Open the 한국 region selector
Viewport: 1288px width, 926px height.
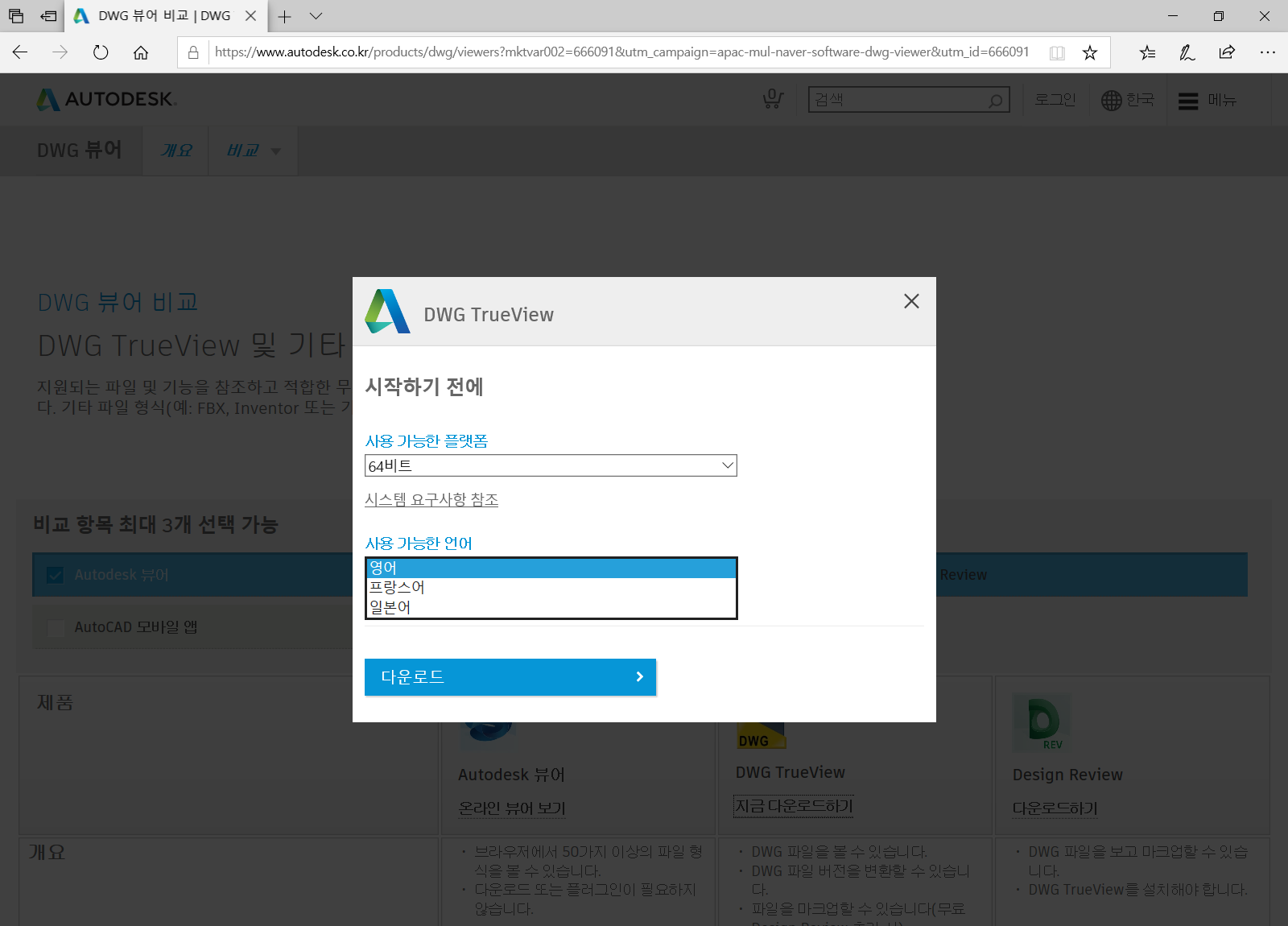pyautogui.click(x=1128, y=100)
